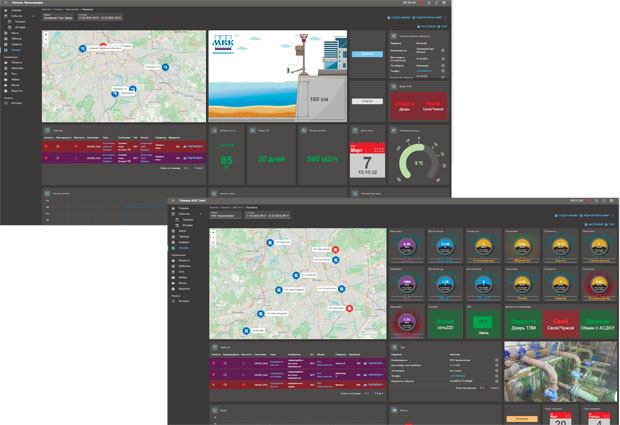Open the clock history icon under reports in lower sidebar
This screenshot has width=620, height=425.
(x=173, y=301)
